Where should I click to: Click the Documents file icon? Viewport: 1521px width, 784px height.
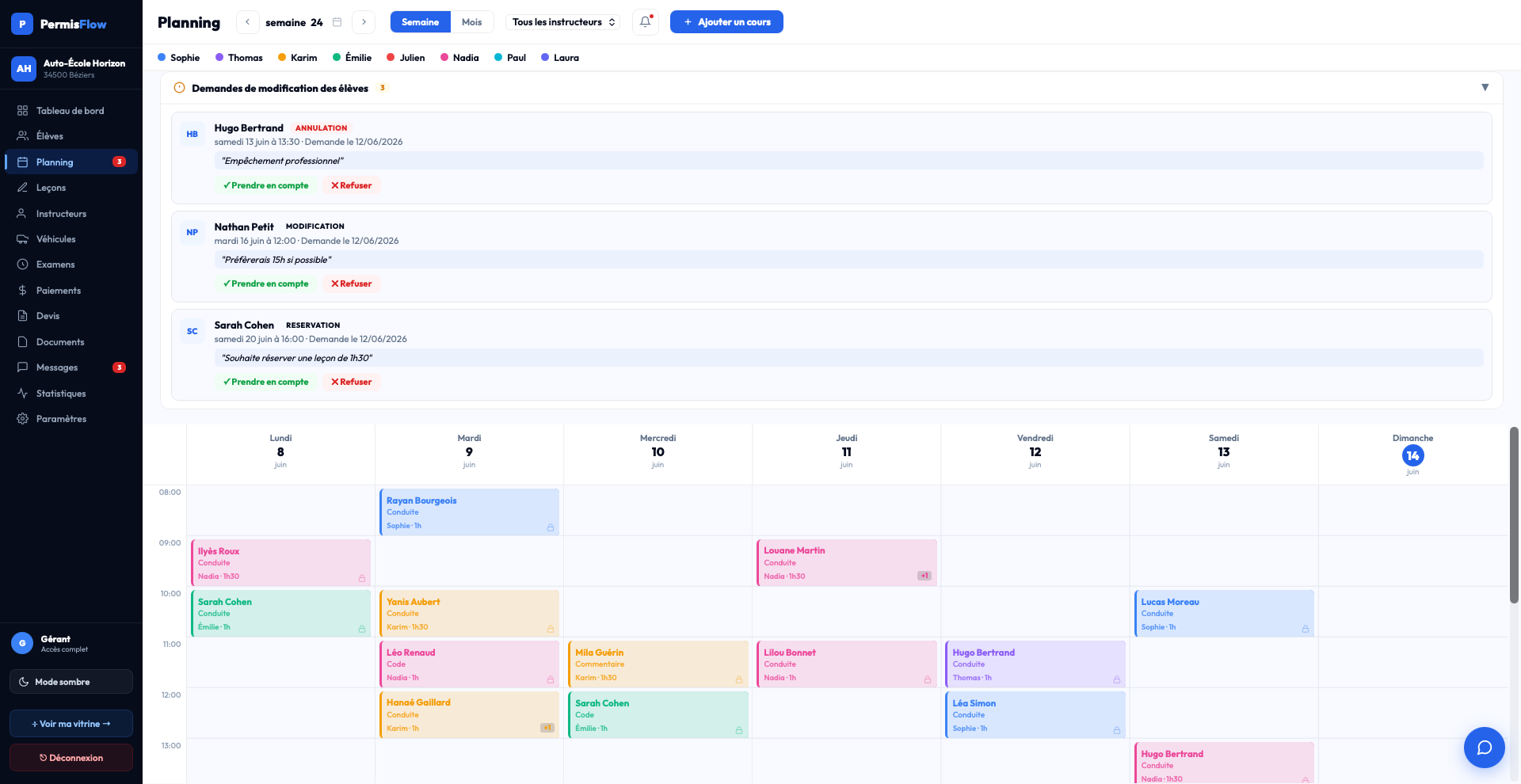pyautogui.click(x=22, y=342)
